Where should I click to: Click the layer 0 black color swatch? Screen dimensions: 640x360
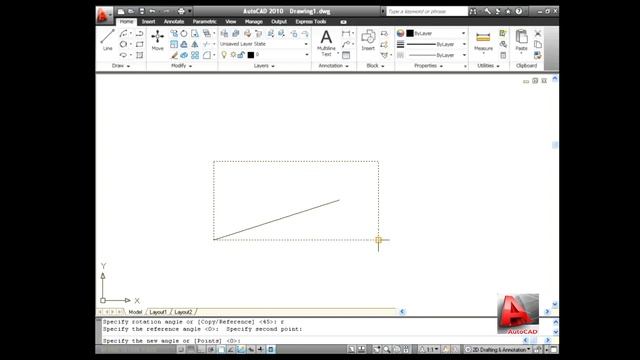[251, 55]
